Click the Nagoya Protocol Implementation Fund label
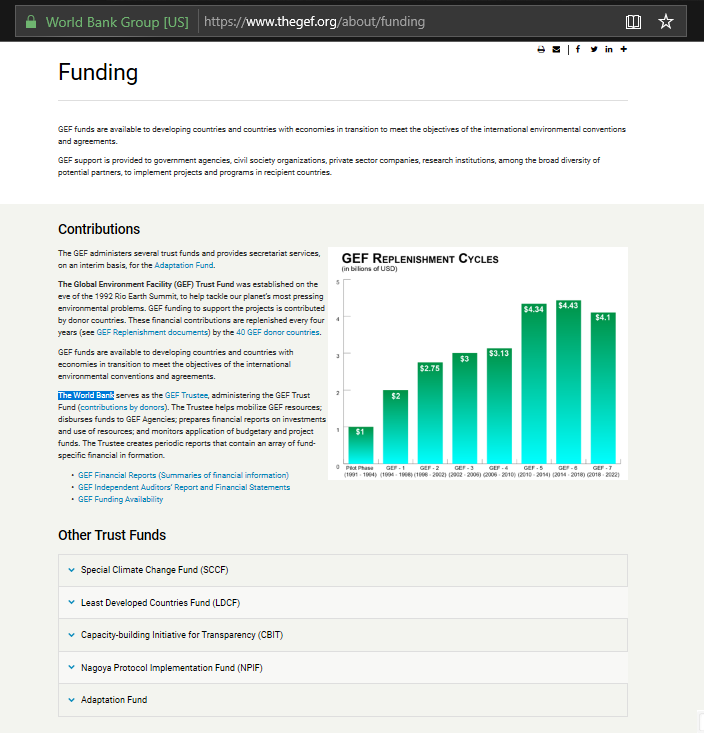The image size is (704, 733). point(172,668)
